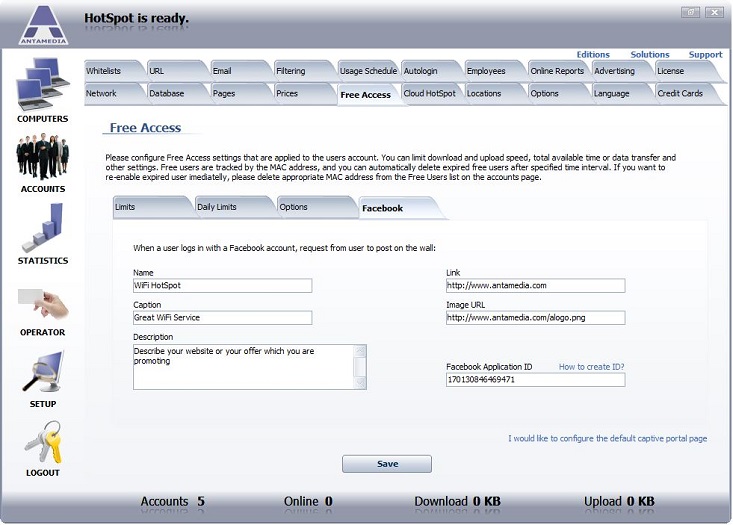Click the restore window button
The image size is (733, 525).
pyautogui.click(x=690, y=13)
